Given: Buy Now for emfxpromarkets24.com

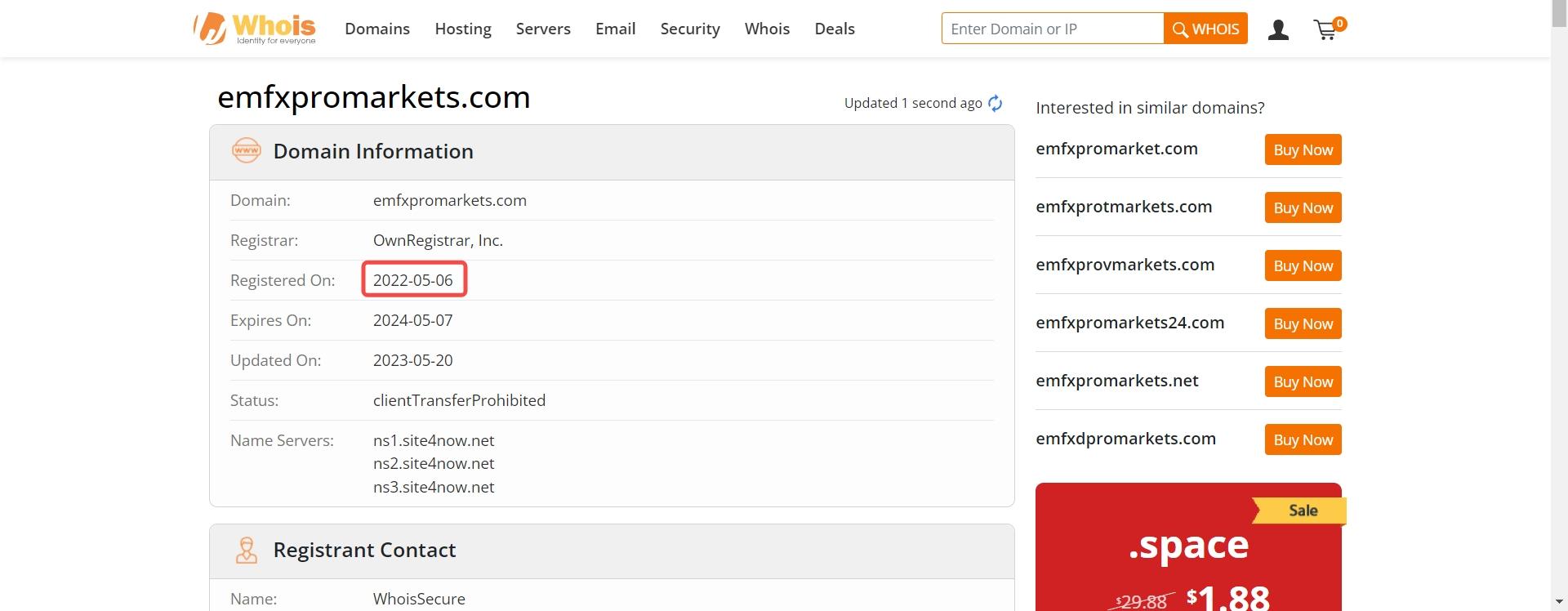Looking at the screenshot, I should pyautogui.click(x=1303, y=323).
